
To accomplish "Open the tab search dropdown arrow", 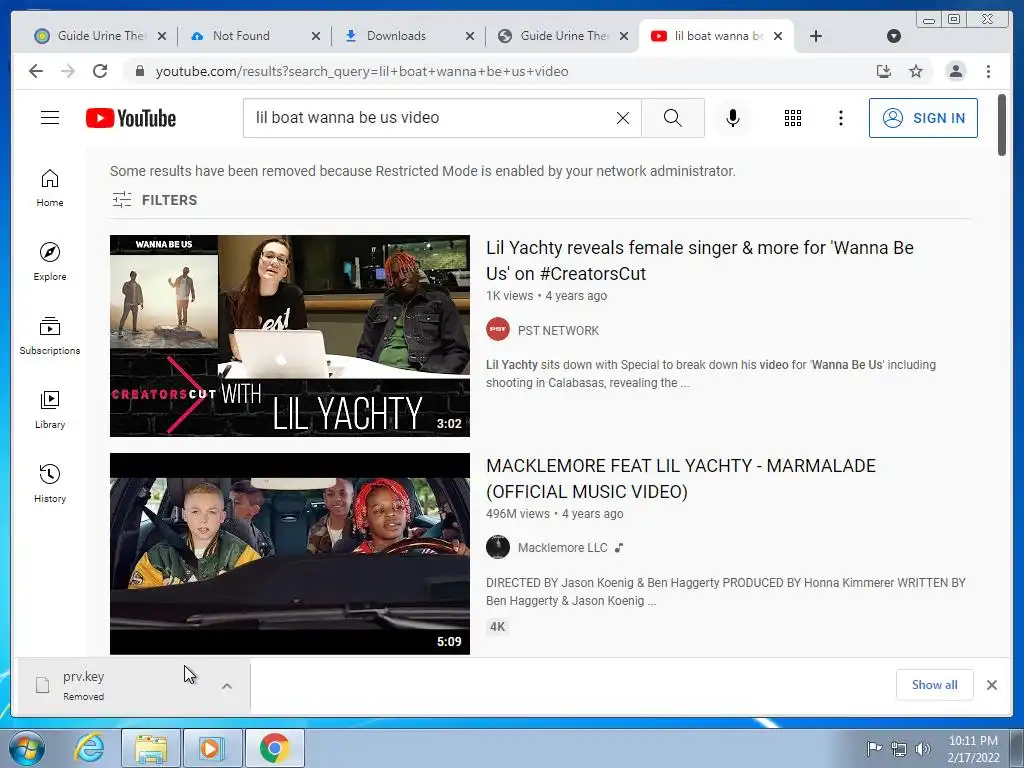I will point(894,36).
